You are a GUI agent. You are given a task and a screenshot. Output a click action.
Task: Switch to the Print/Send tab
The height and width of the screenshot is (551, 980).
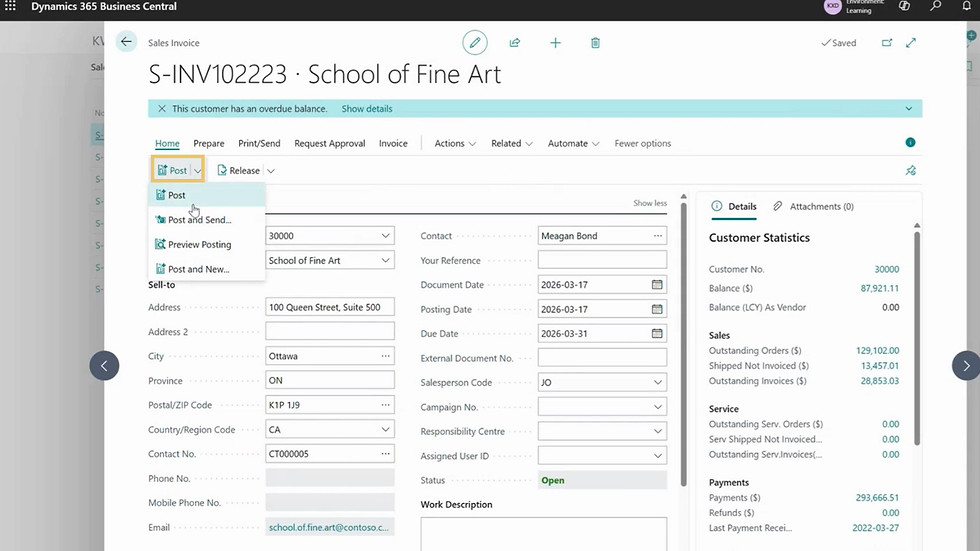tap(259, 143)
